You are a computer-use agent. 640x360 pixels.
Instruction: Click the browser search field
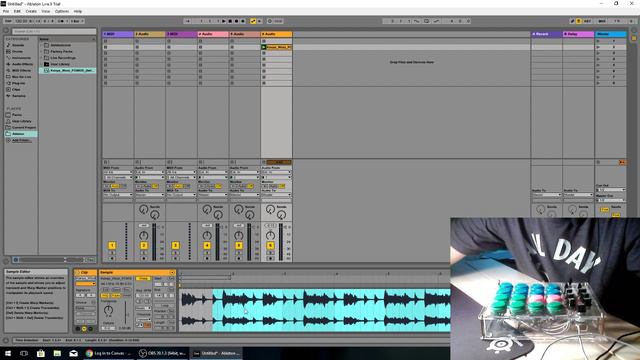tap(54, 31)
